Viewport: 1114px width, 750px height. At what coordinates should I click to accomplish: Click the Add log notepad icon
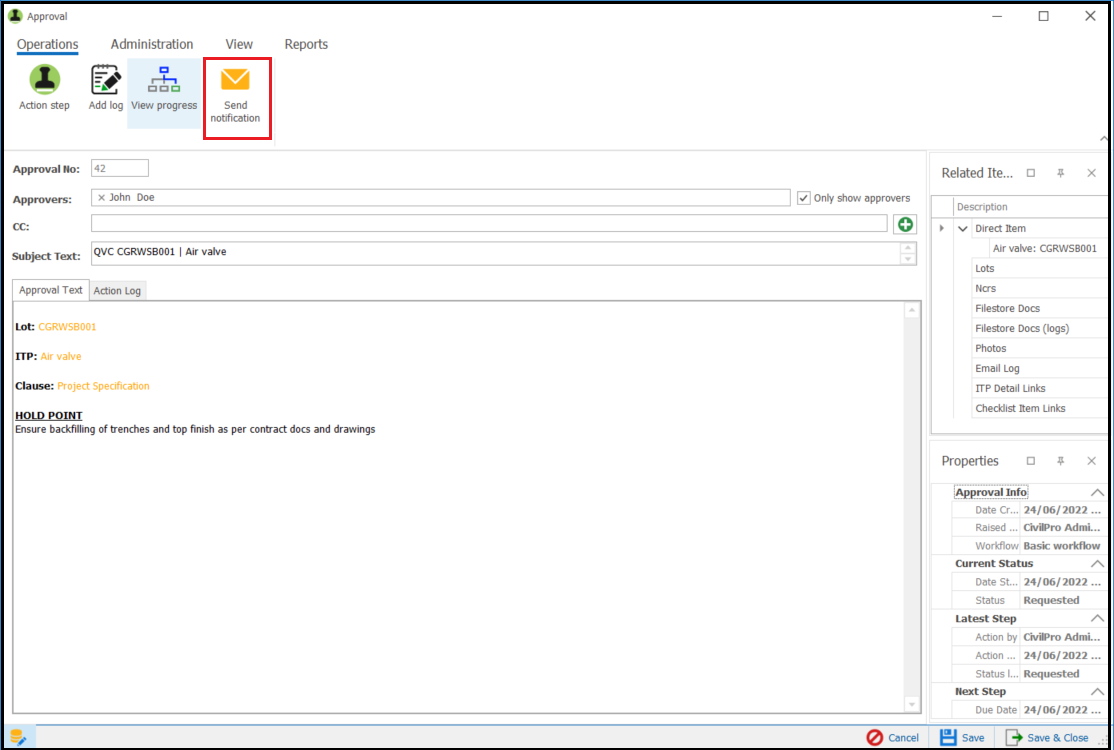105,81
